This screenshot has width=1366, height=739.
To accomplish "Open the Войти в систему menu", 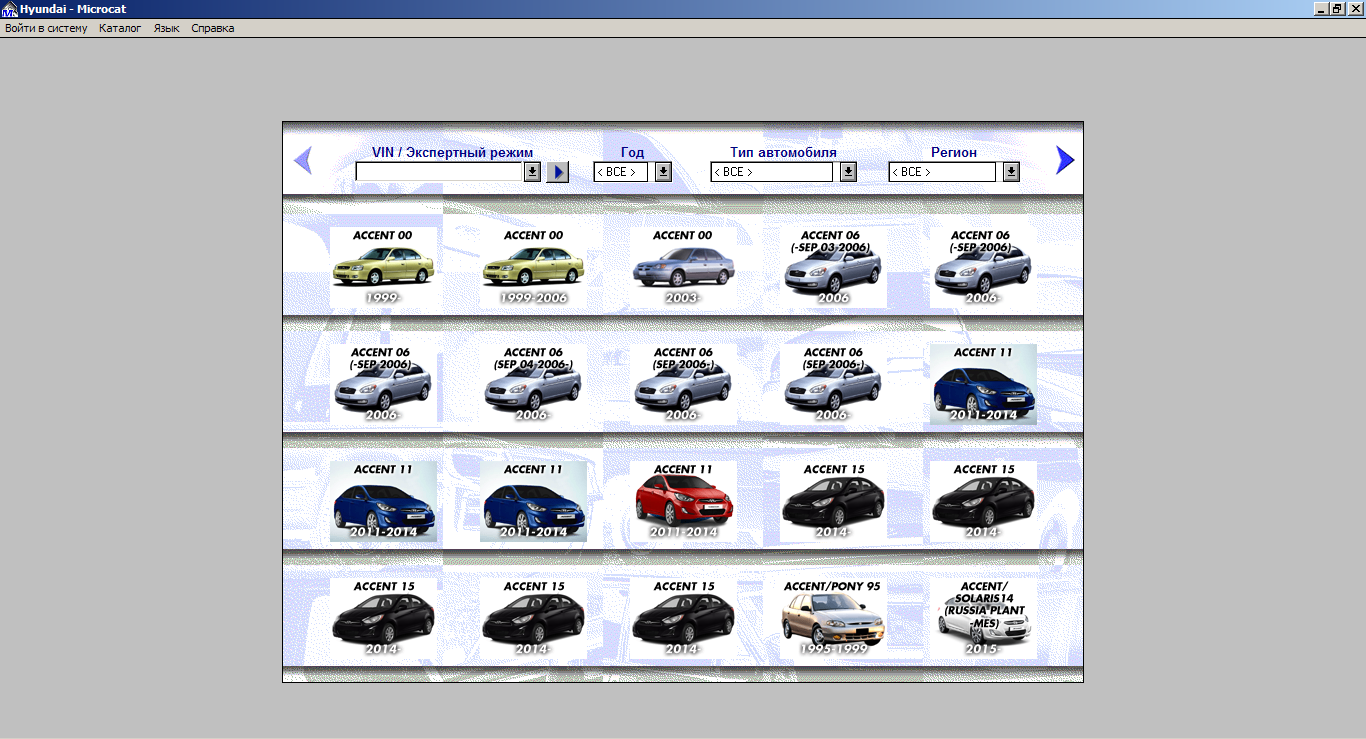I will click(x=46, y=28).
